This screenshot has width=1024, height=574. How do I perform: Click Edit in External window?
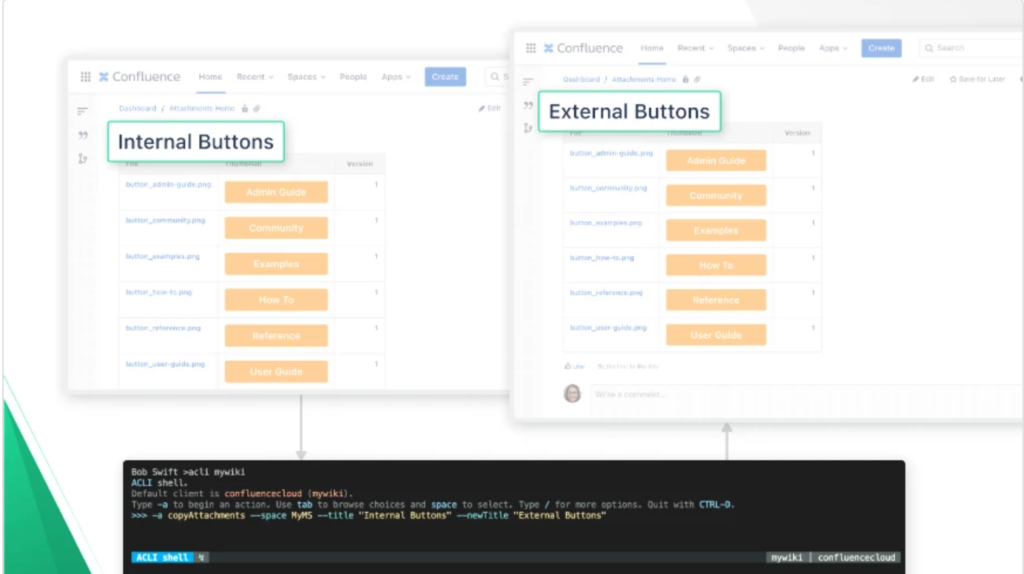tap(923, 79)
